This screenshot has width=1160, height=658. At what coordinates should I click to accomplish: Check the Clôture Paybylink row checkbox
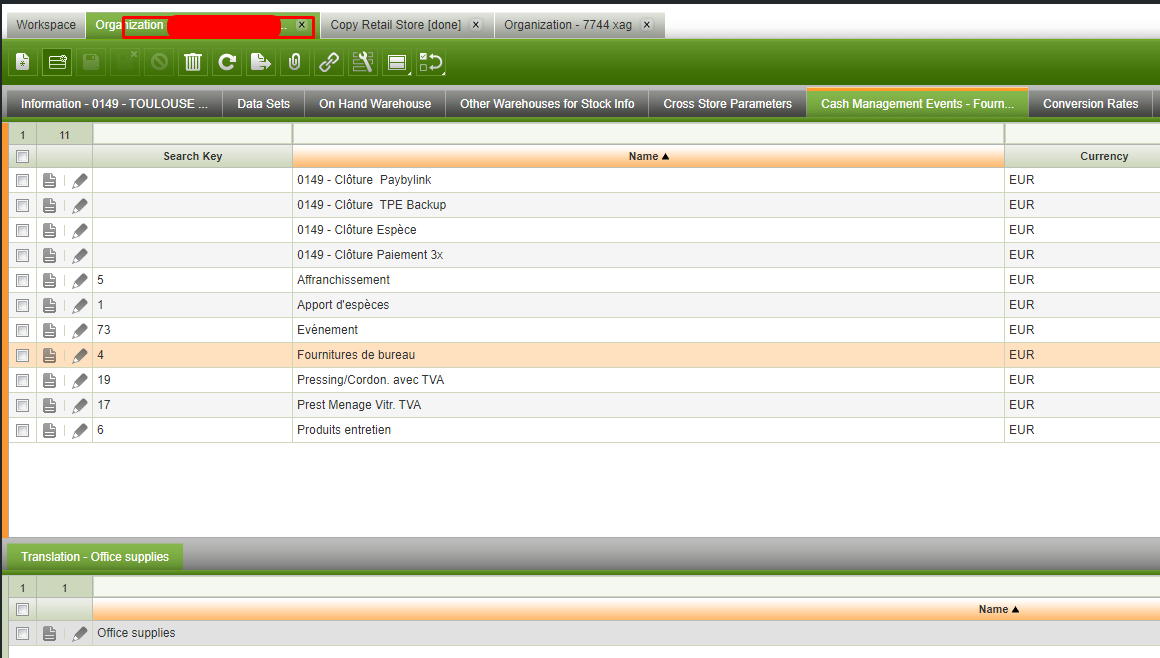22,181
